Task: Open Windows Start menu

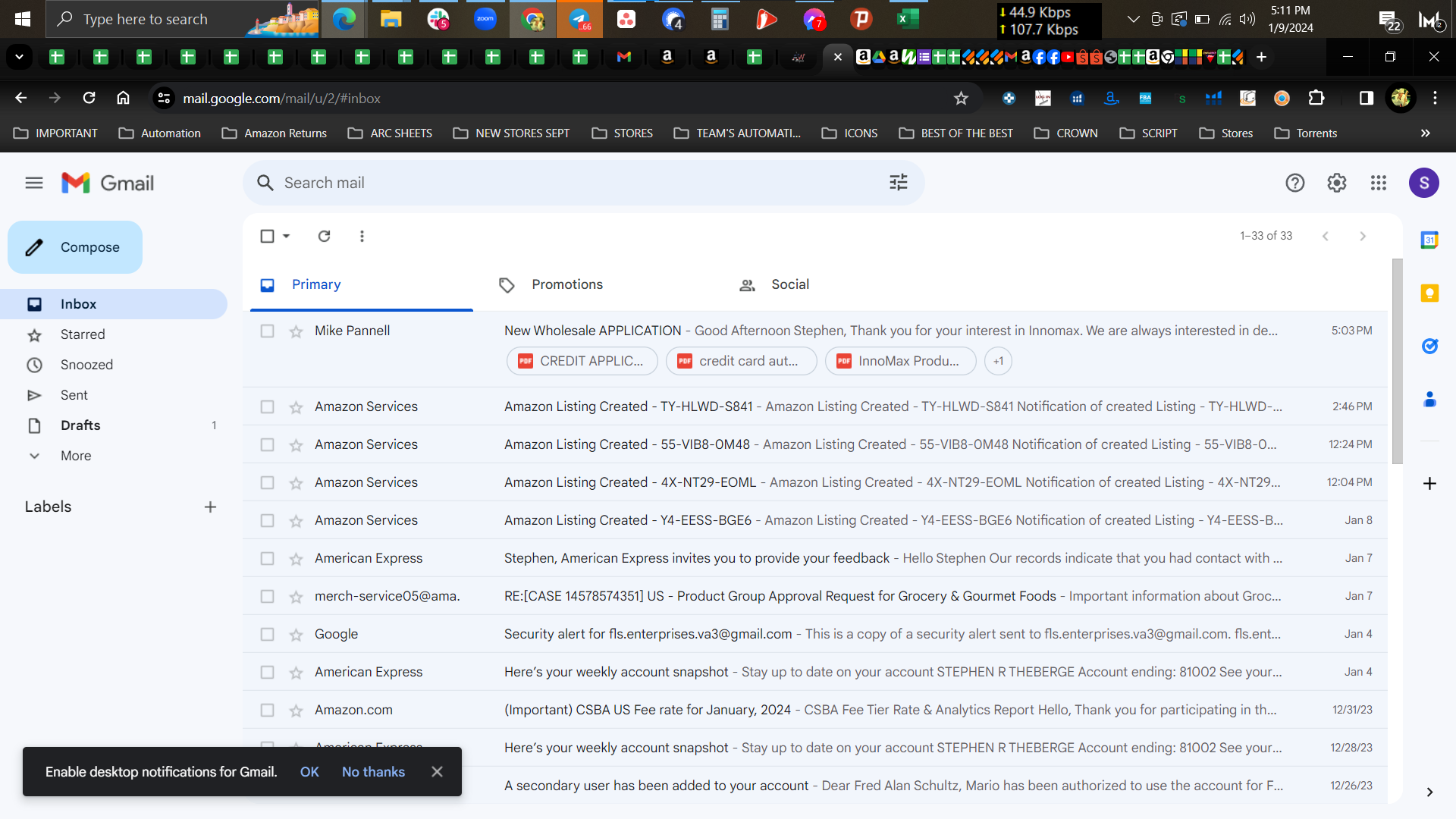Action: tap(23, 19)
